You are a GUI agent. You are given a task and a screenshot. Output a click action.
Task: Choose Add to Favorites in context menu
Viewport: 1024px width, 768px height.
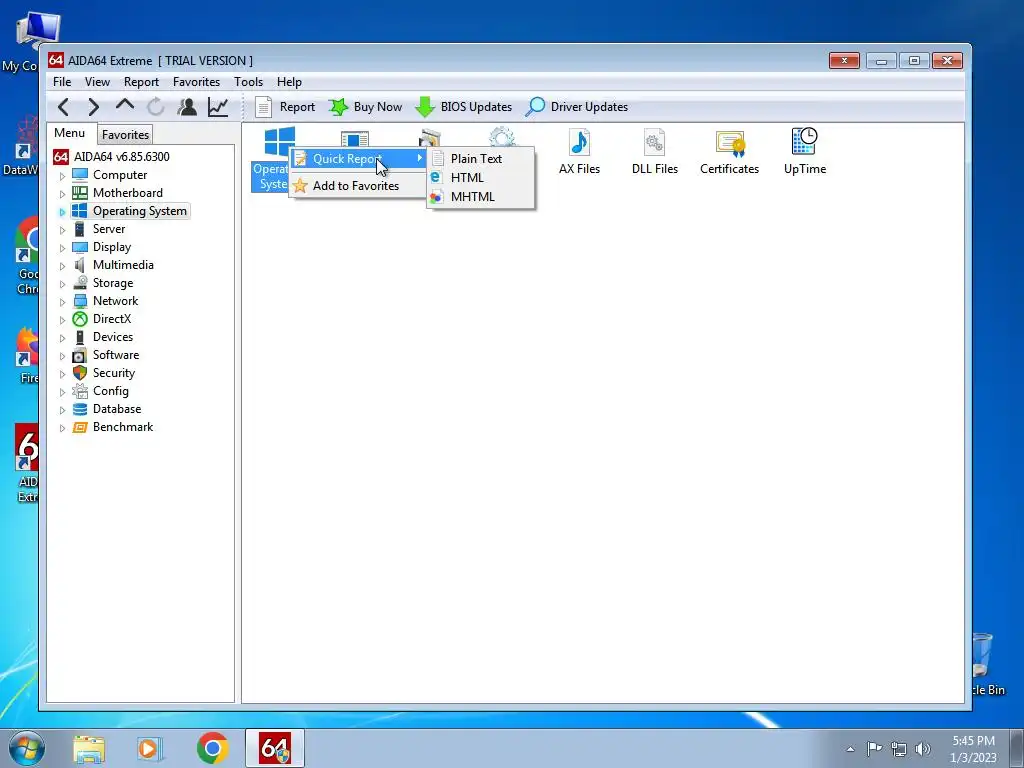click(x=358, y=186)
